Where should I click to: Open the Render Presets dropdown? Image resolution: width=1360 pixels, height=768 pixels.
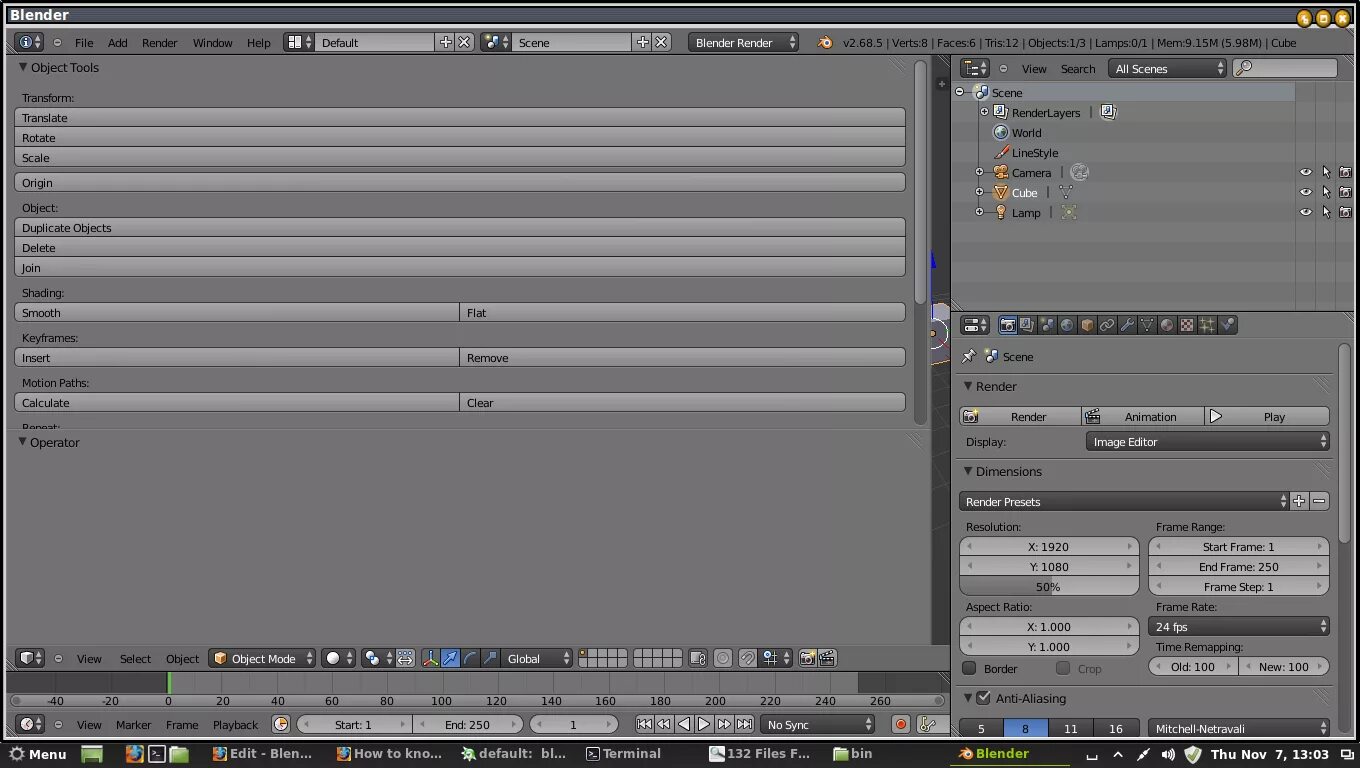coord(1125,502)
